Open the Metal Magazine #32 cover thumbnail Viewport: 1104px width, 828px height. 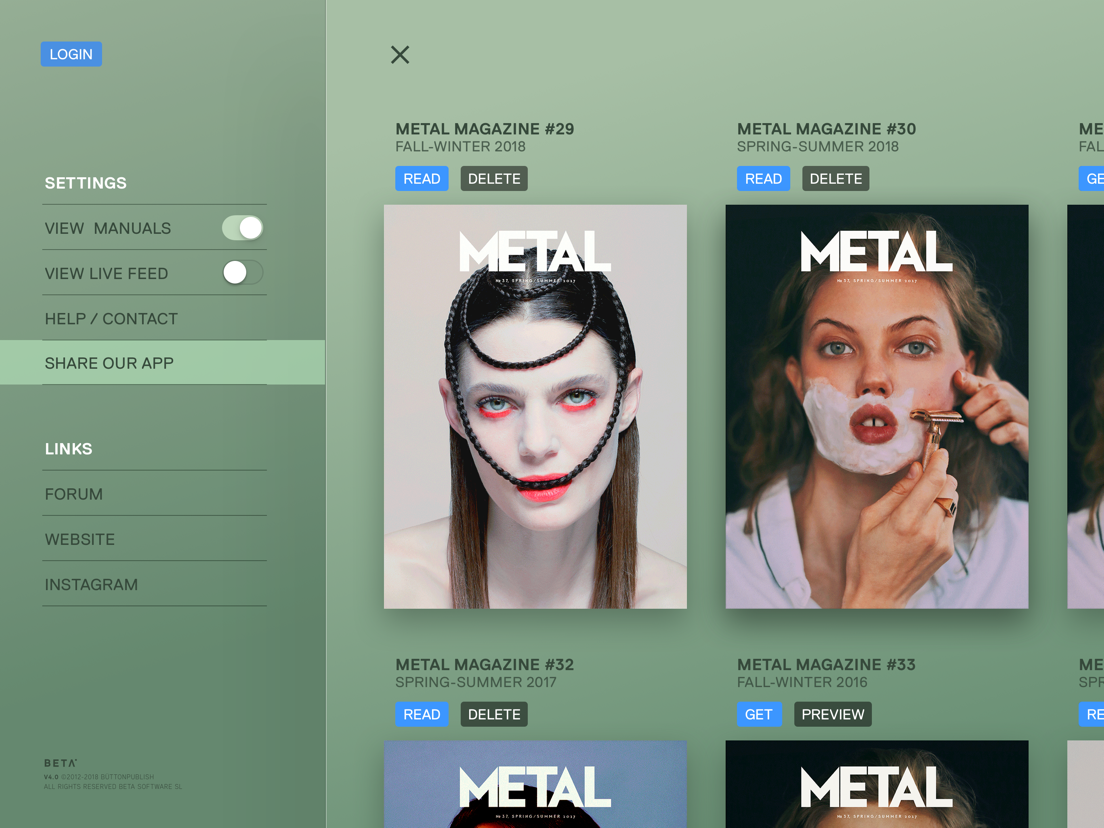coord(535,784)
